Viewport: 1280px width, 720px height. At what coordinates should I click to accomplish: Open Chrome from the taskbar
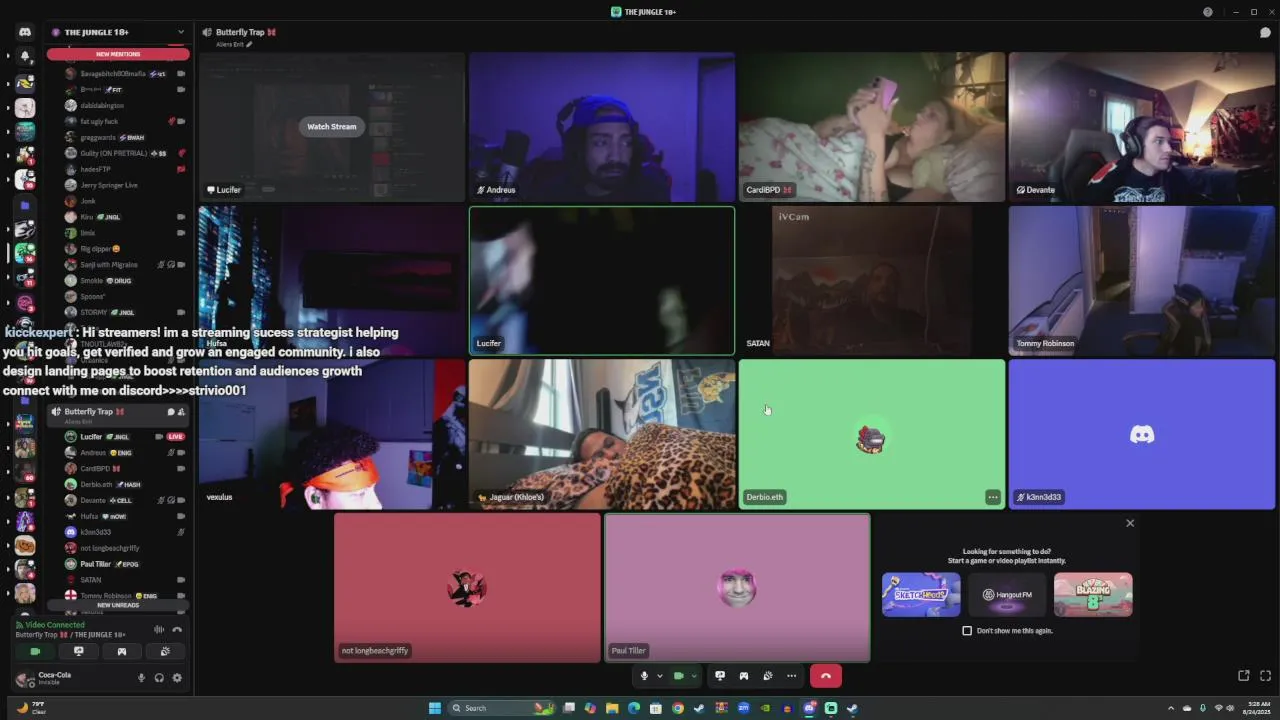(678, 708)
